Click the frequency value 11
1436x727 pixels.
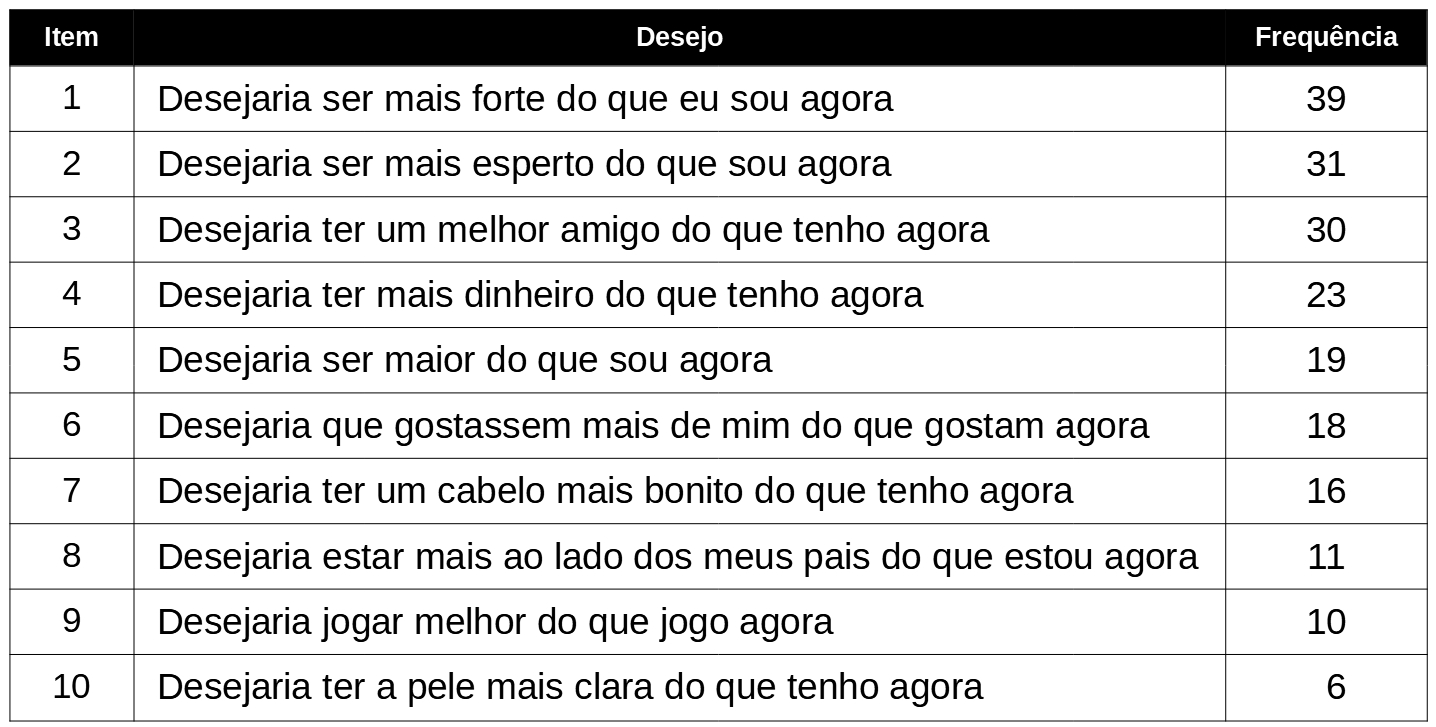click(x=1325, y=556)
